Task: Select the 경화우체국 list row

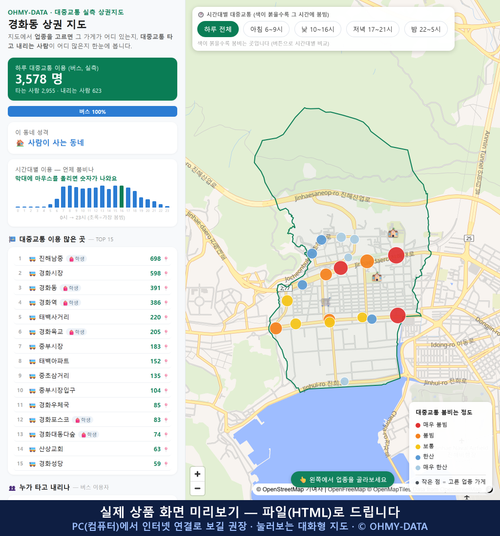Action: pyautogui.click(x=93, y=405)
